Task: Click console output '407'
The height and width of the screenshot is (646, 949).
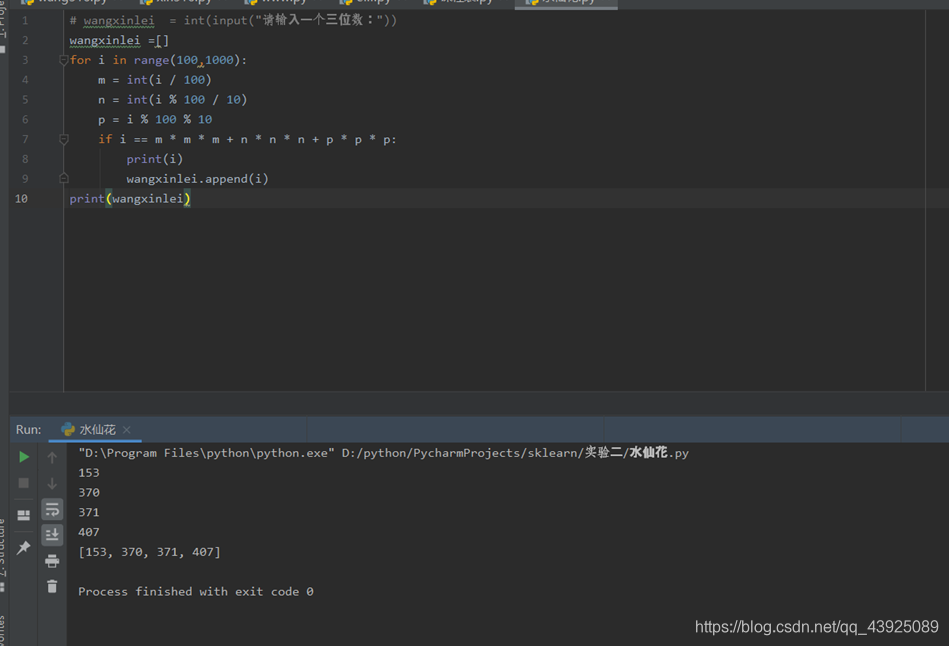Action: coord(89,532)
